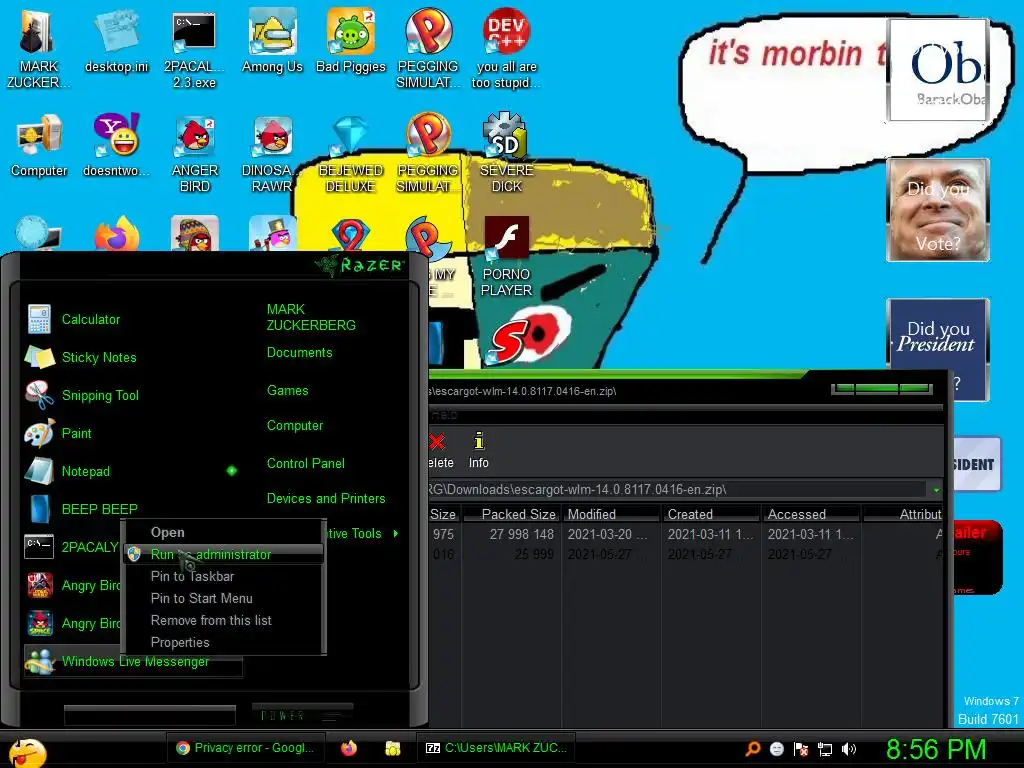
Task: Expand Notepad recent files jump list dot
Action: coord(231,470)
